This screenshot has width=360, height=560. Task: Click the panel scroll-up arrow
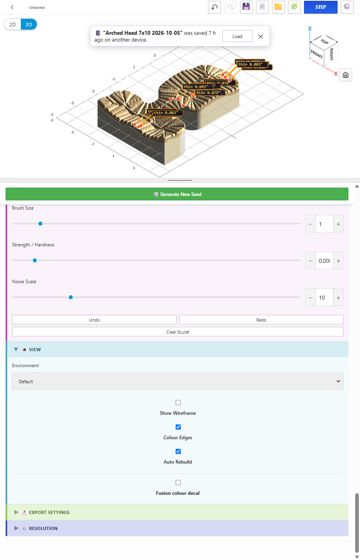pyautogui.click(x=356, y=186)
